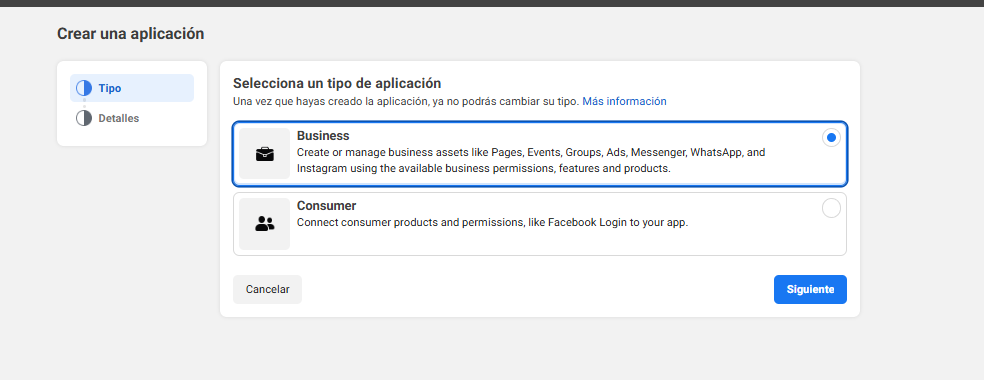Viewport: 984px width, 380px height.
Task: Click the half-circle icon beside Detalles
Action: 84,118
